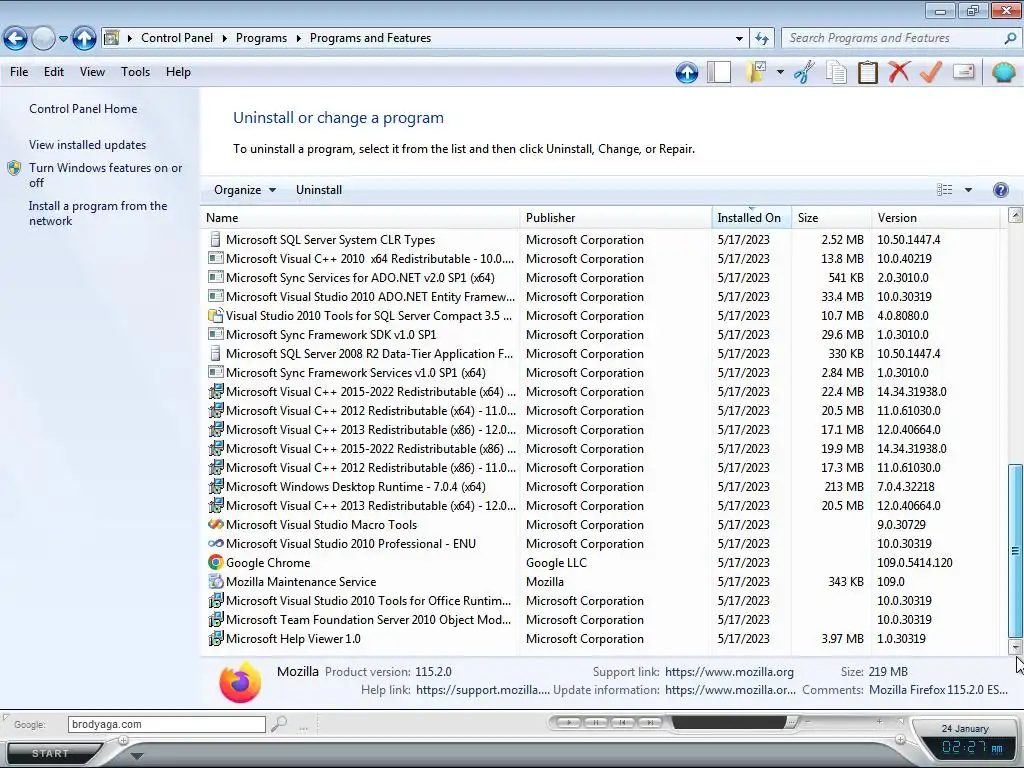Click the scrollbar up arrow
This screenshot has height=768, width=1024.
(x=1016, y=216)
